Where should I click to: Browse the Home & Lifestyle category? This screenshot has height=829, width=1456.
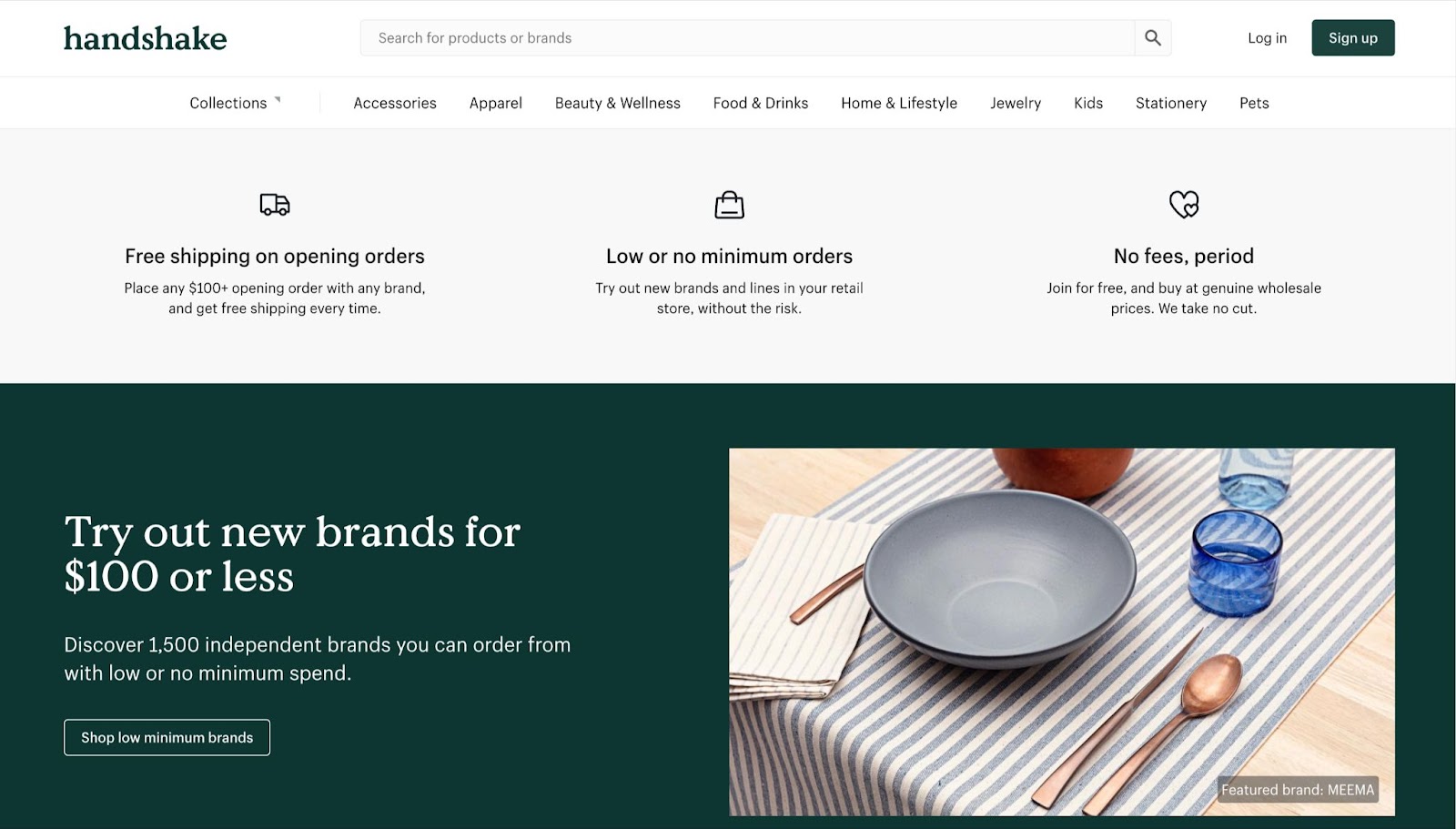click(x=899, y=103)
